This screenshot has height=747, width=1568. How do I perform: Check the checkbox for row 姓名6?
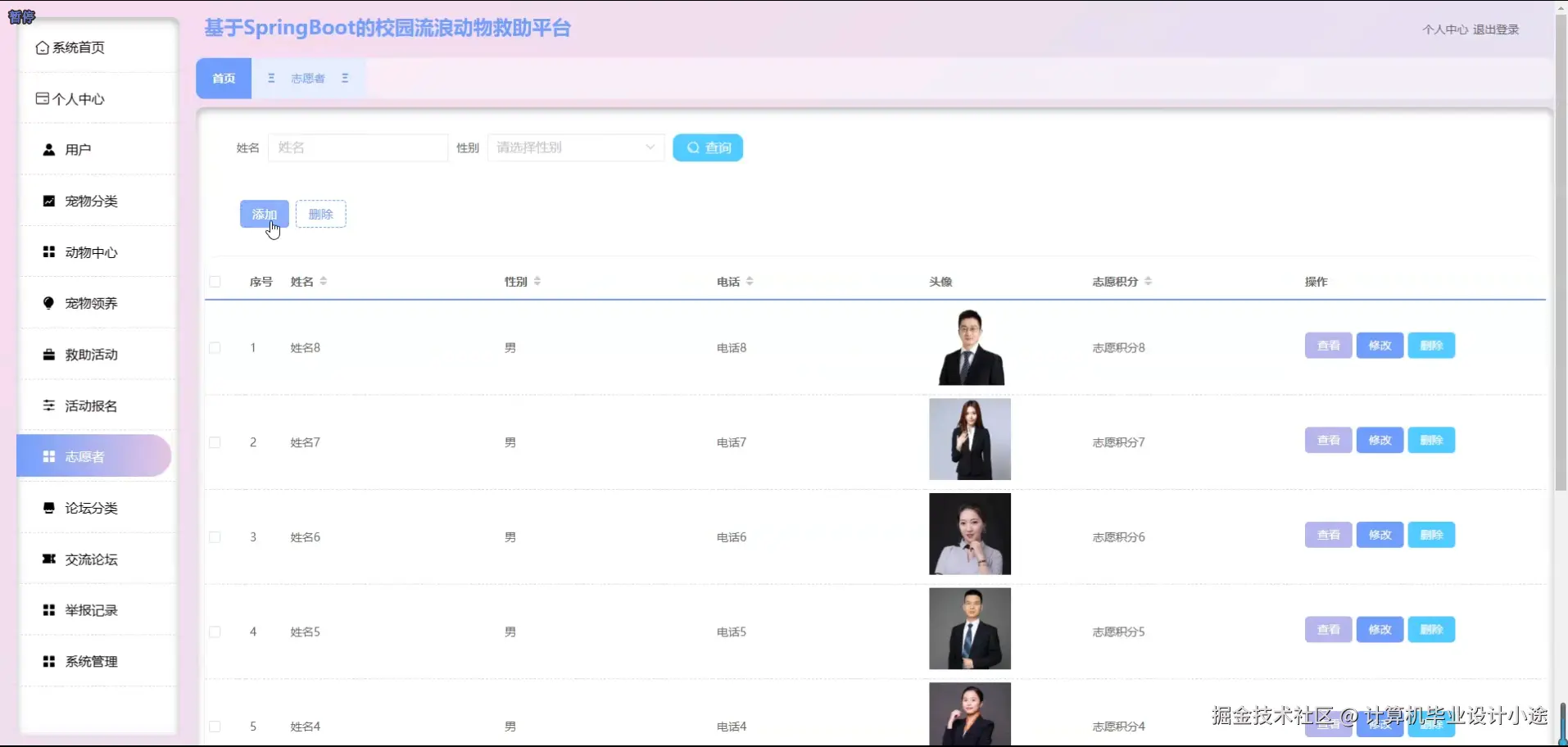tap(215, 537)
